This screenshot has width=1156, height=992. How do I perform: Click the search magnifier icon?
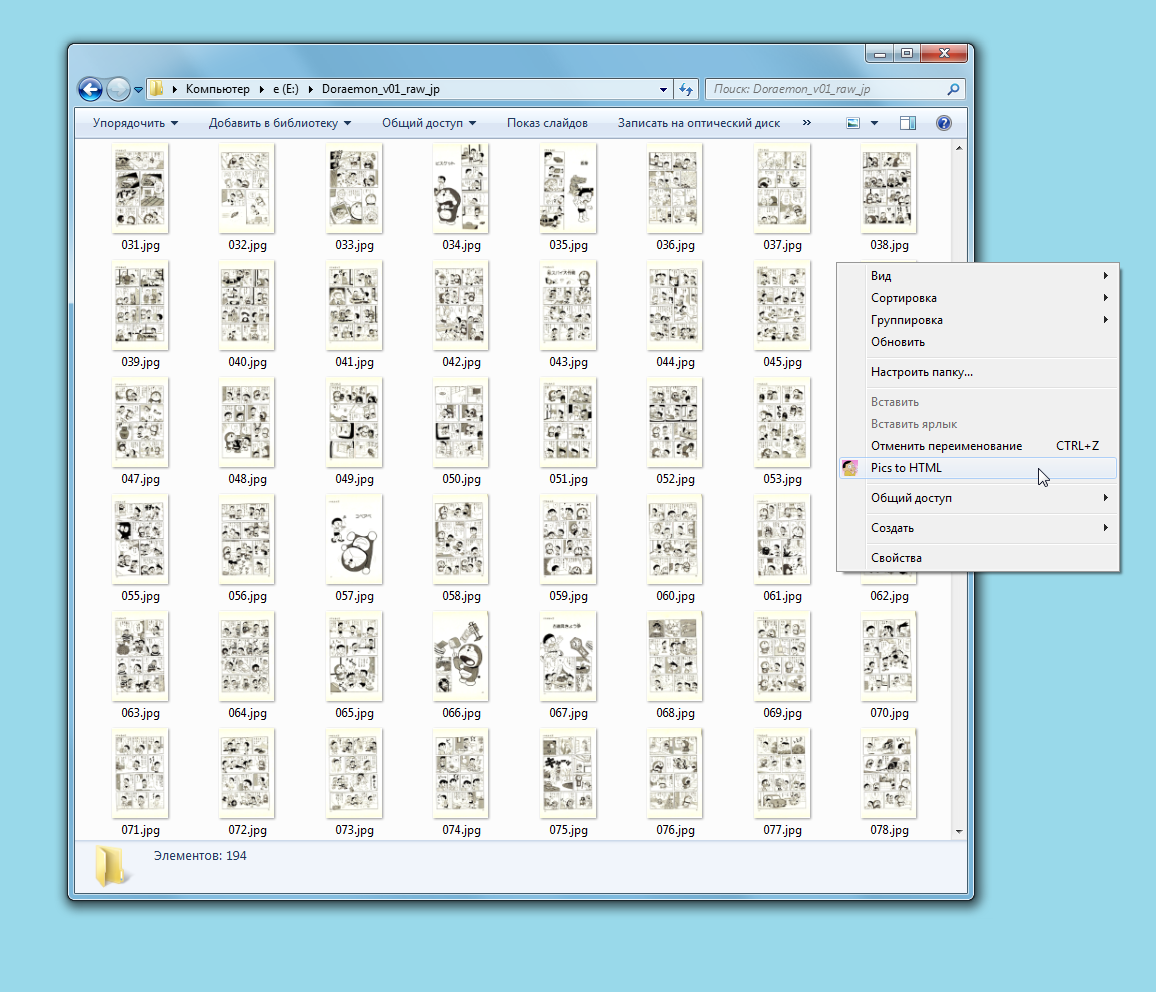click(952, 89)
